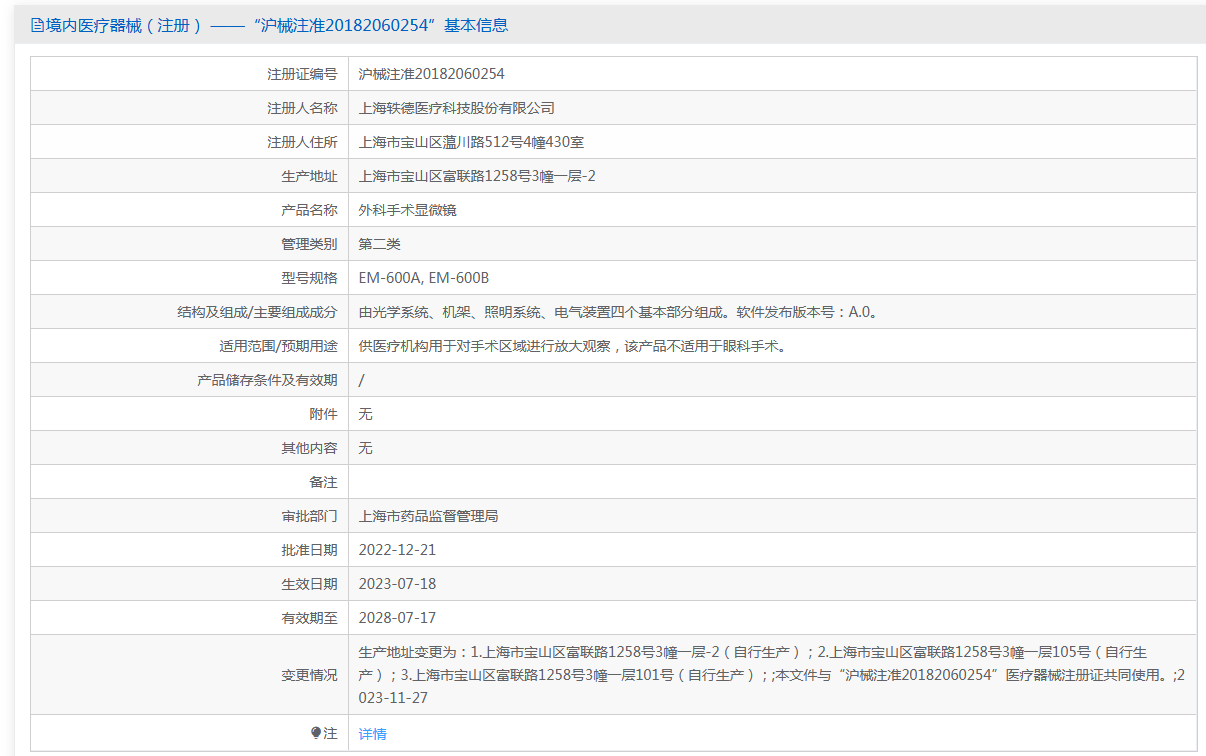Image resolution: width=1206 pixels, height=756 pixels.
Task: Click registrant address 蕰川路512号4幢430室
Action: point(471,142)
